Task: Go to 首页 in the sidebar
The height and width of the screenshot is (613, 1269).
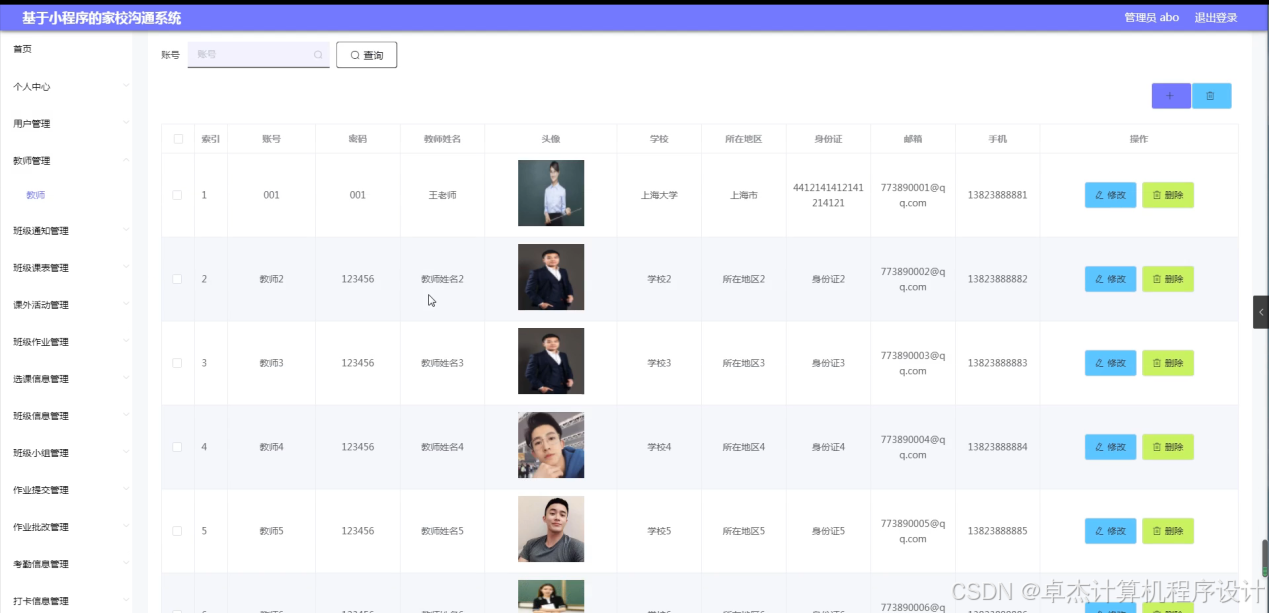Action: pyautogui.click(x=22, y=49)
